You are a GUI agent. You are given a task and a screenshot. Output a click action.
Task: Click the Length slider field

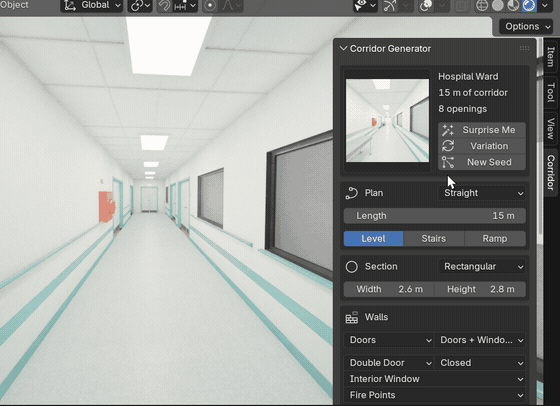pyautogui.click(x=435, y=216)
